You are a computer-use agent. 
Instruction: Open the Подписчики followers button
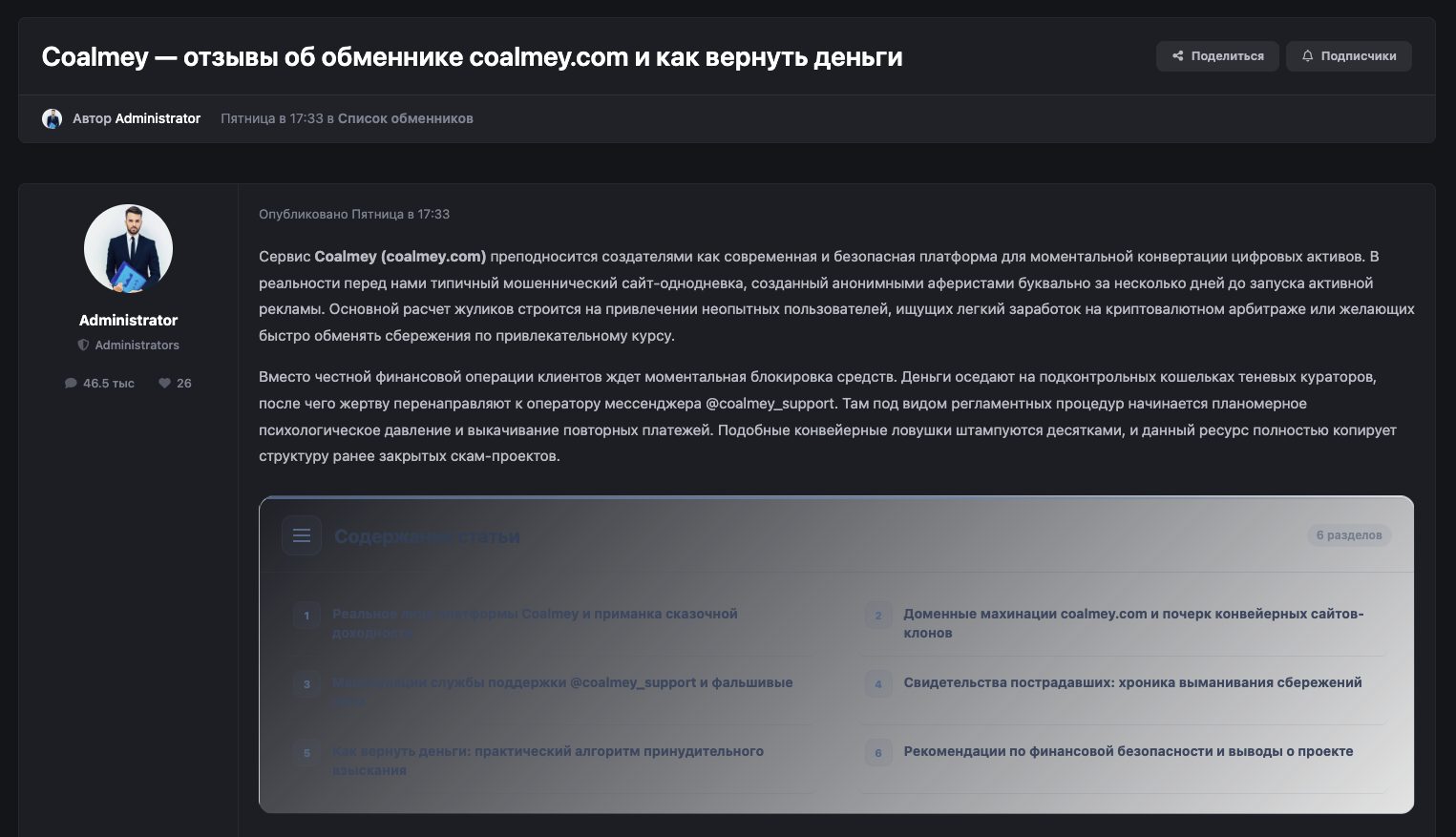1348,56
